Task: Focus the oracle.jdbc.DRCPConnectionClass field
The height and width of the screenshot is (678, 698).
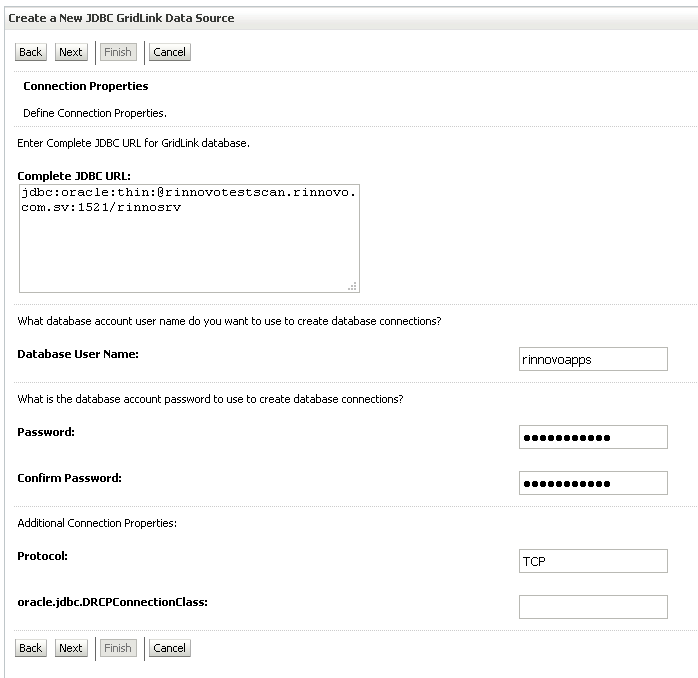Action: (593, 607)
